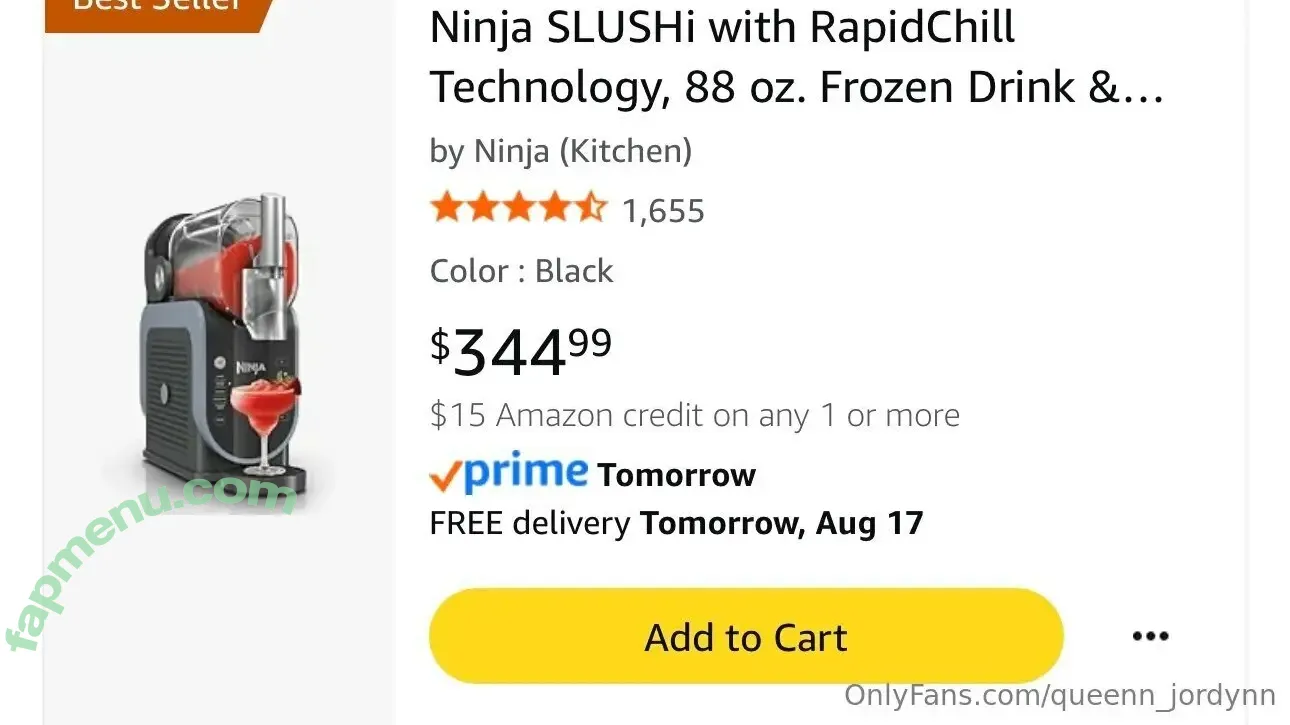Visit the by Ninja (Kitchen) brand link

560,151
